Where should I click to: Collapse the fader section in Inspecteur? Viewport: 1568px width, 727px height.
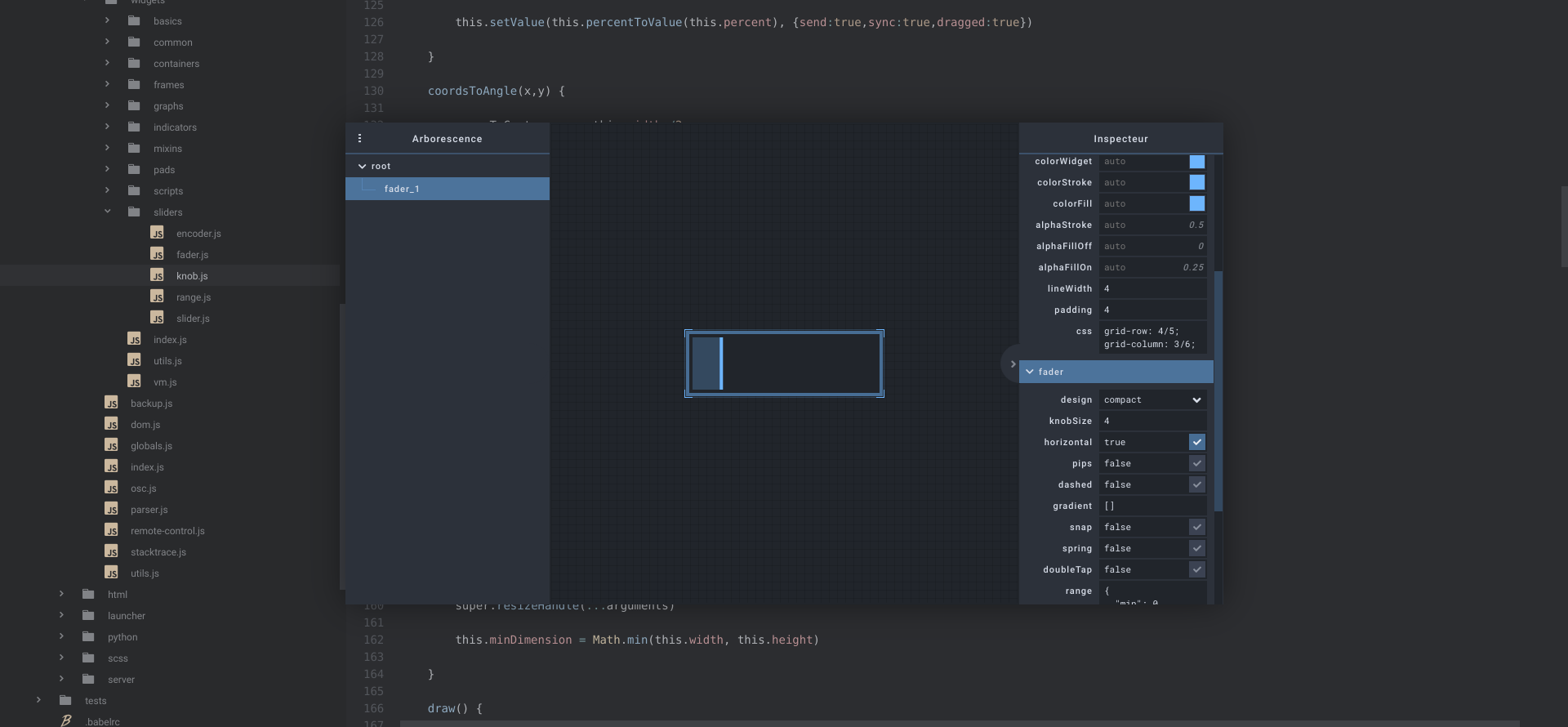click(x=1030, y=372)
